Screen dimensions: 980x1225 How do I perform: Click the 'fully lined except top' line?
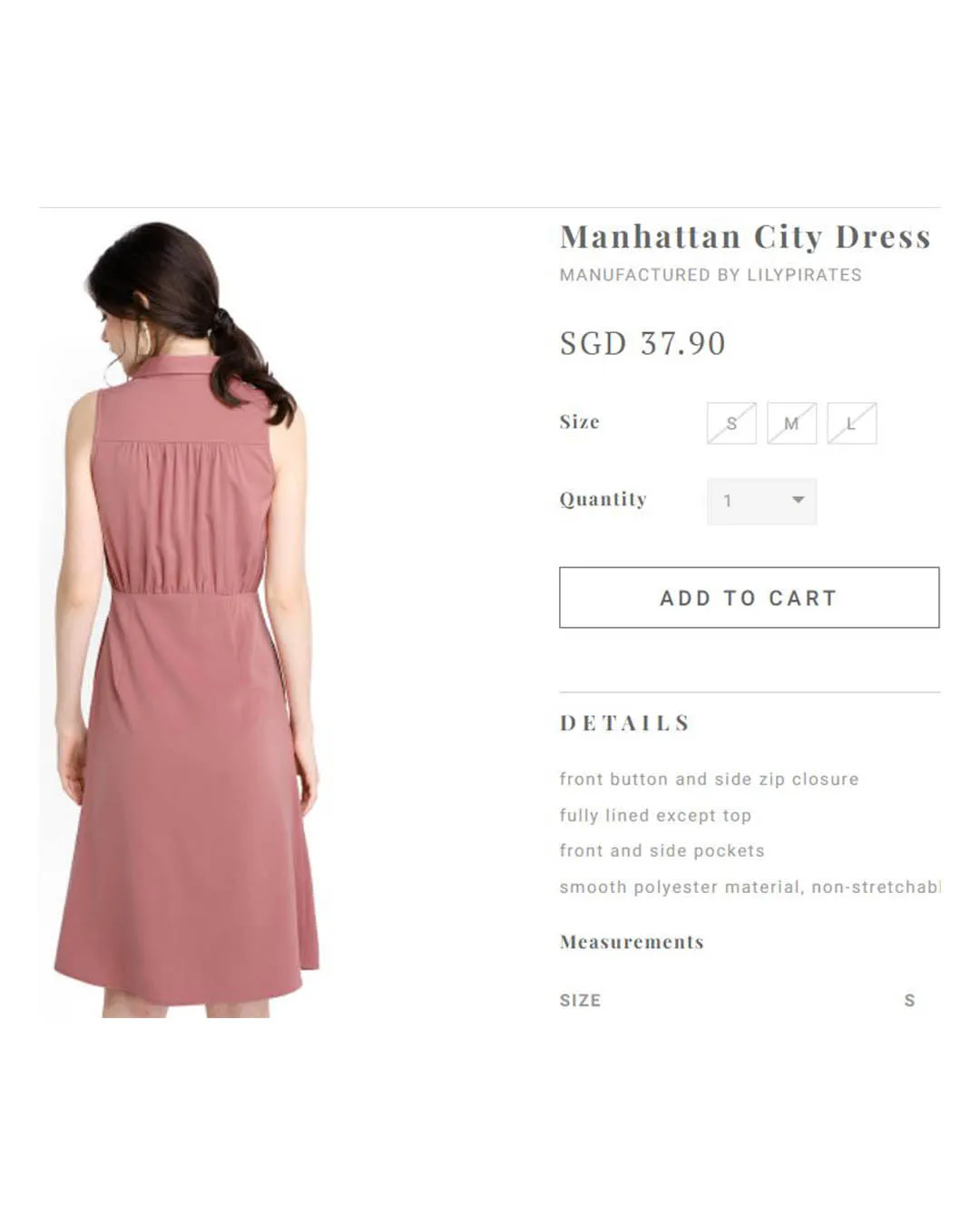pos(655,816)
